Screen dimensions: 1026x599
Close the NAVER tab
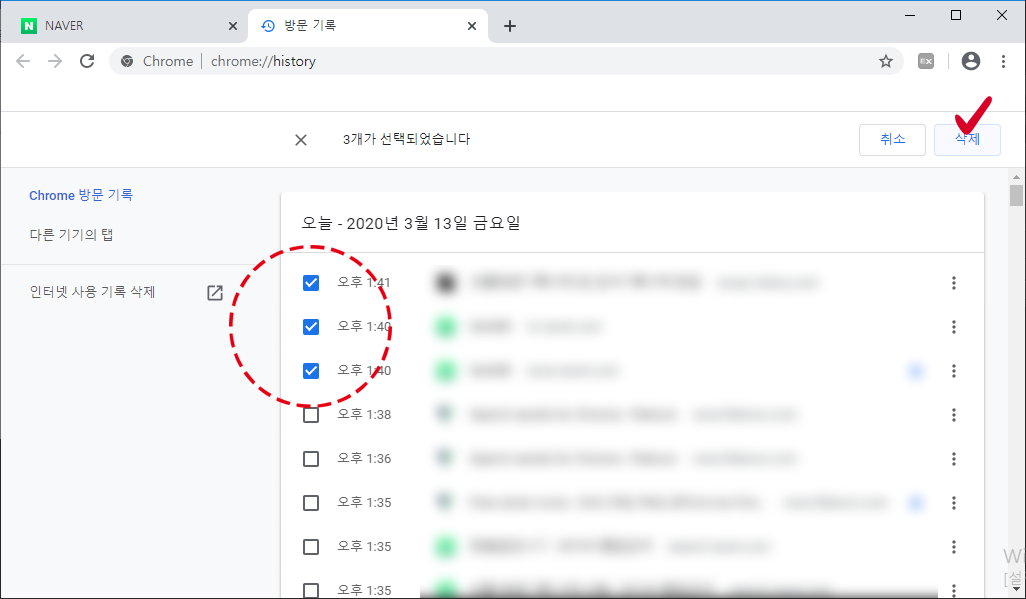232,26
